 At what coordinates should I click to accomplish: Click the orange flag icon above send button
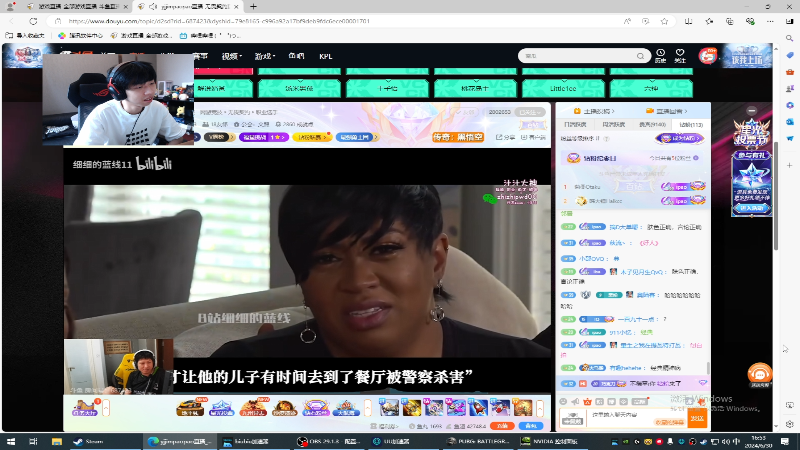click(x=702, y=403)
